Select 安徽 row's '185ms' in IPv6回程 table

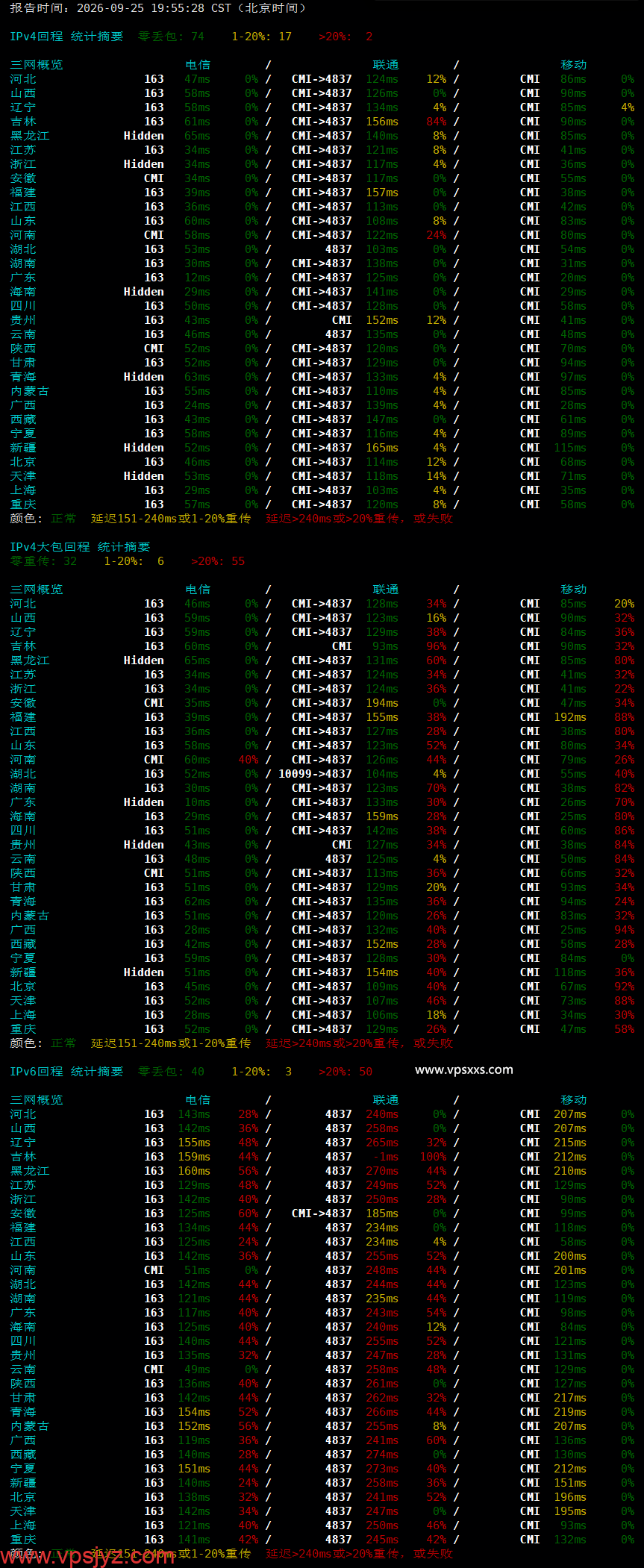point(382,1214)
